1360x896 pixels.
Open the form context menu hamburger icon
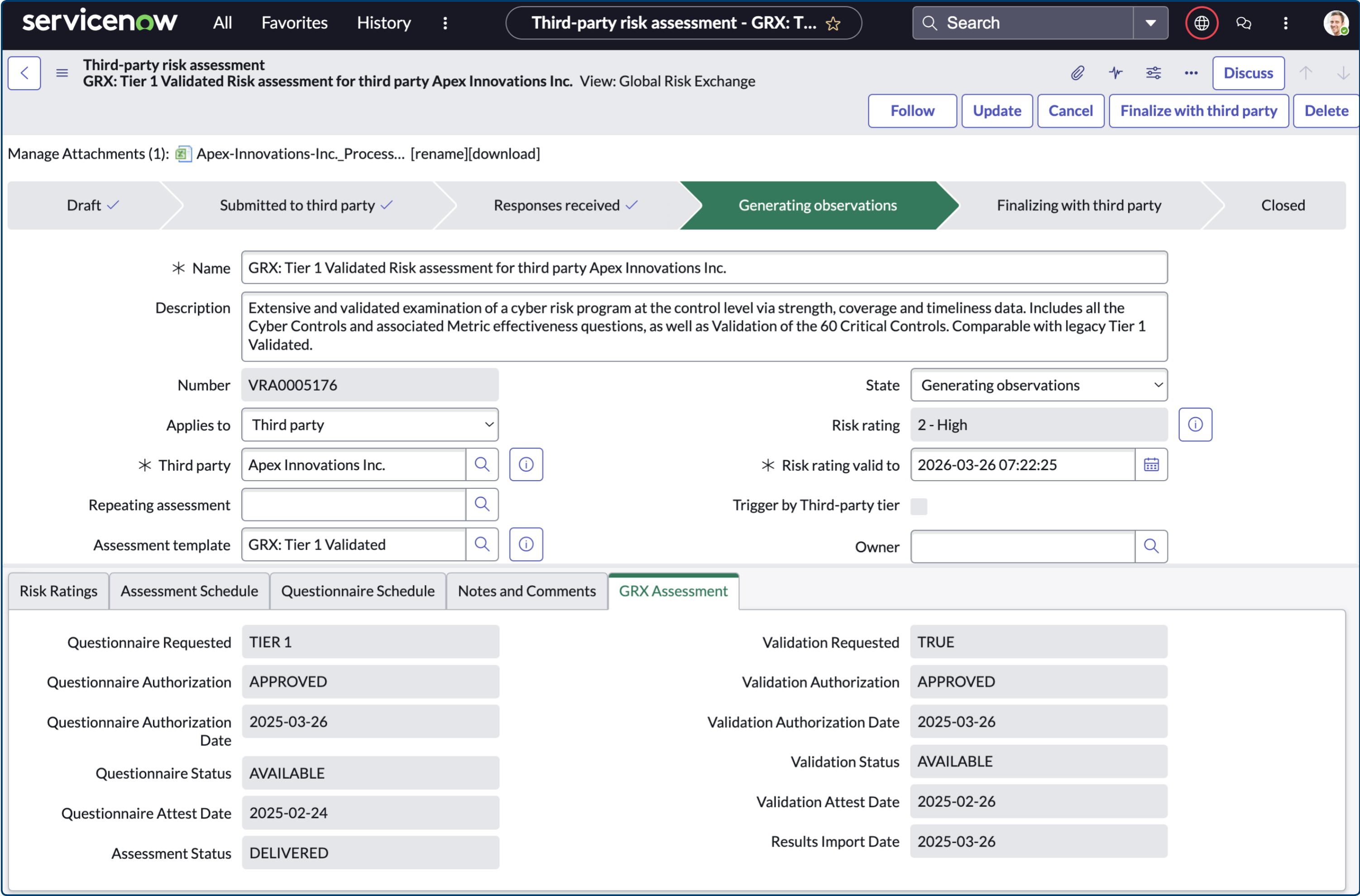(x=62, y=73)
